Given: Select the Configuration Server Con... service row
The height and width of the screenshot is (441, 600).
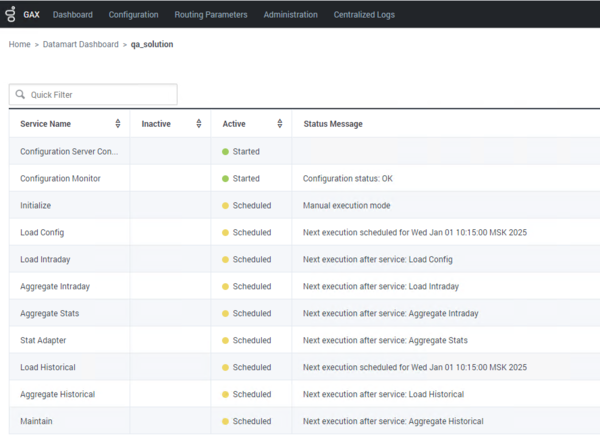Looking at the screenshot, I should (x=304, y=151).
